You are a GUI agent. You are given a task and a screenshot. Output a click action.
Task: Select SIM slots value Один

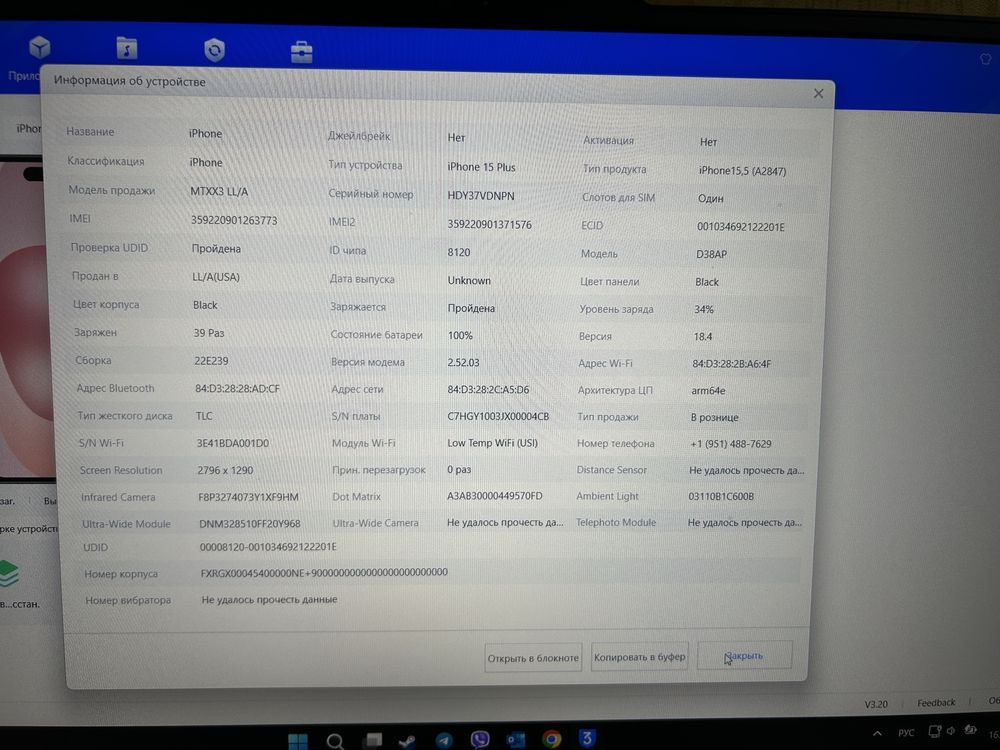[710, 198]
